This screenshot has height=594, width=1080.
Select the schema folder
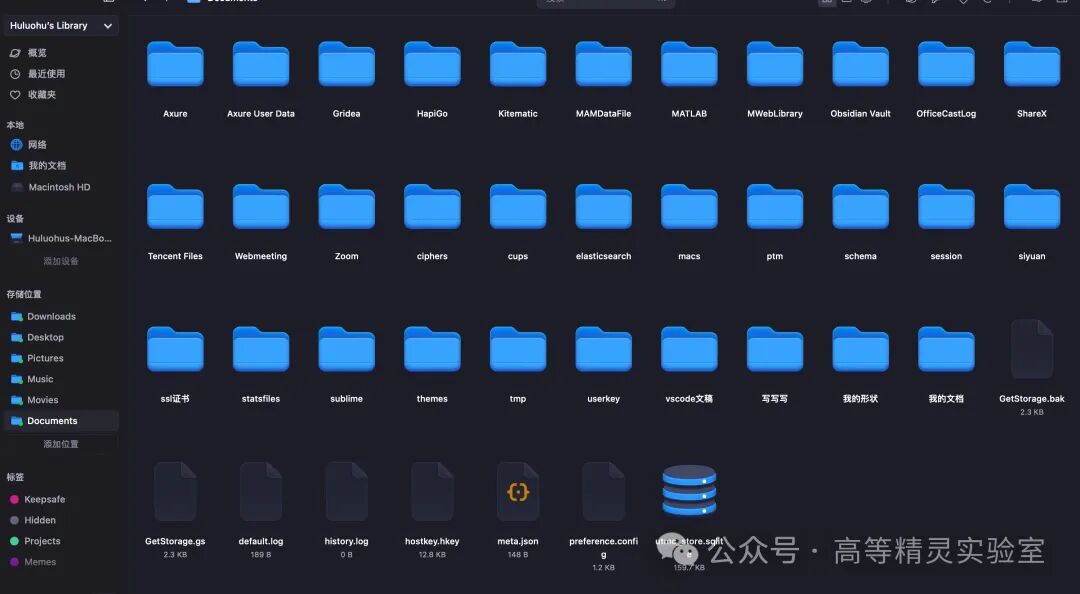[x=860, y=207]
